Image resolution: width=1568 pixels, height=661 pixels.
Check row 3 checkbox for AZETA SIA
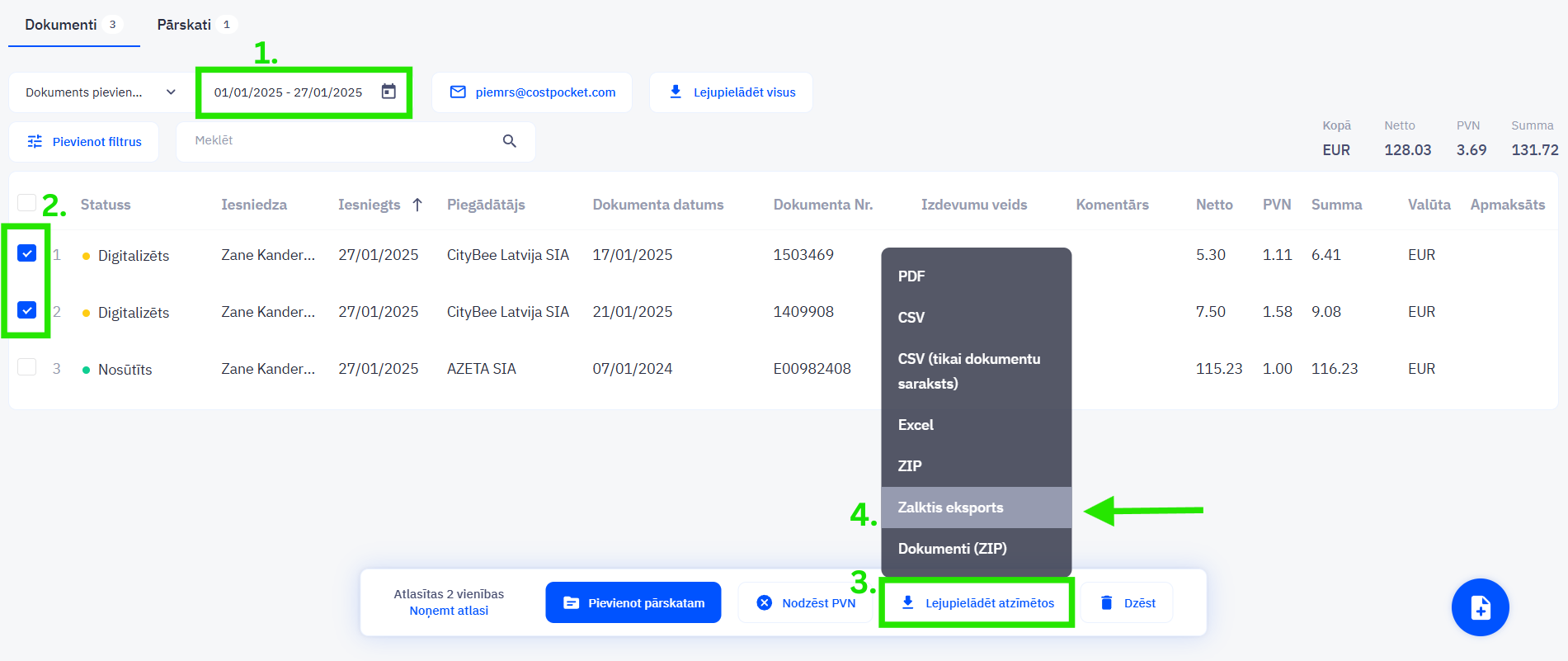[26, 367]
